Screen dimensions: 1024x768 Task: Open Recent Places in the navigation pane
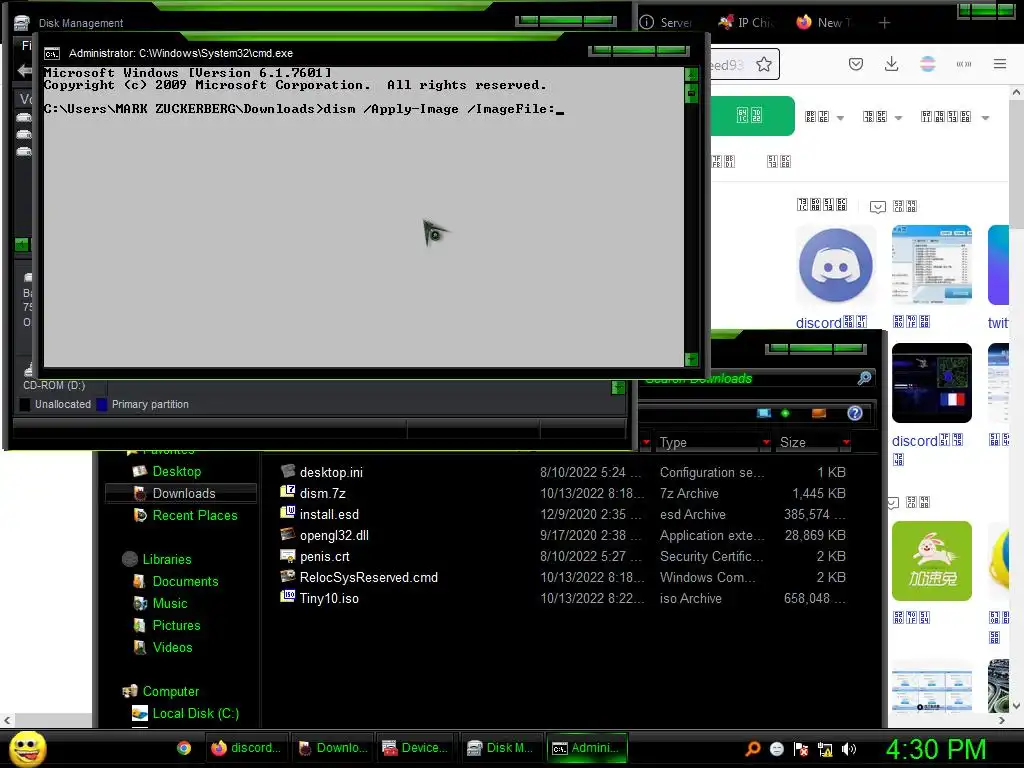click(x=195, y=515)
